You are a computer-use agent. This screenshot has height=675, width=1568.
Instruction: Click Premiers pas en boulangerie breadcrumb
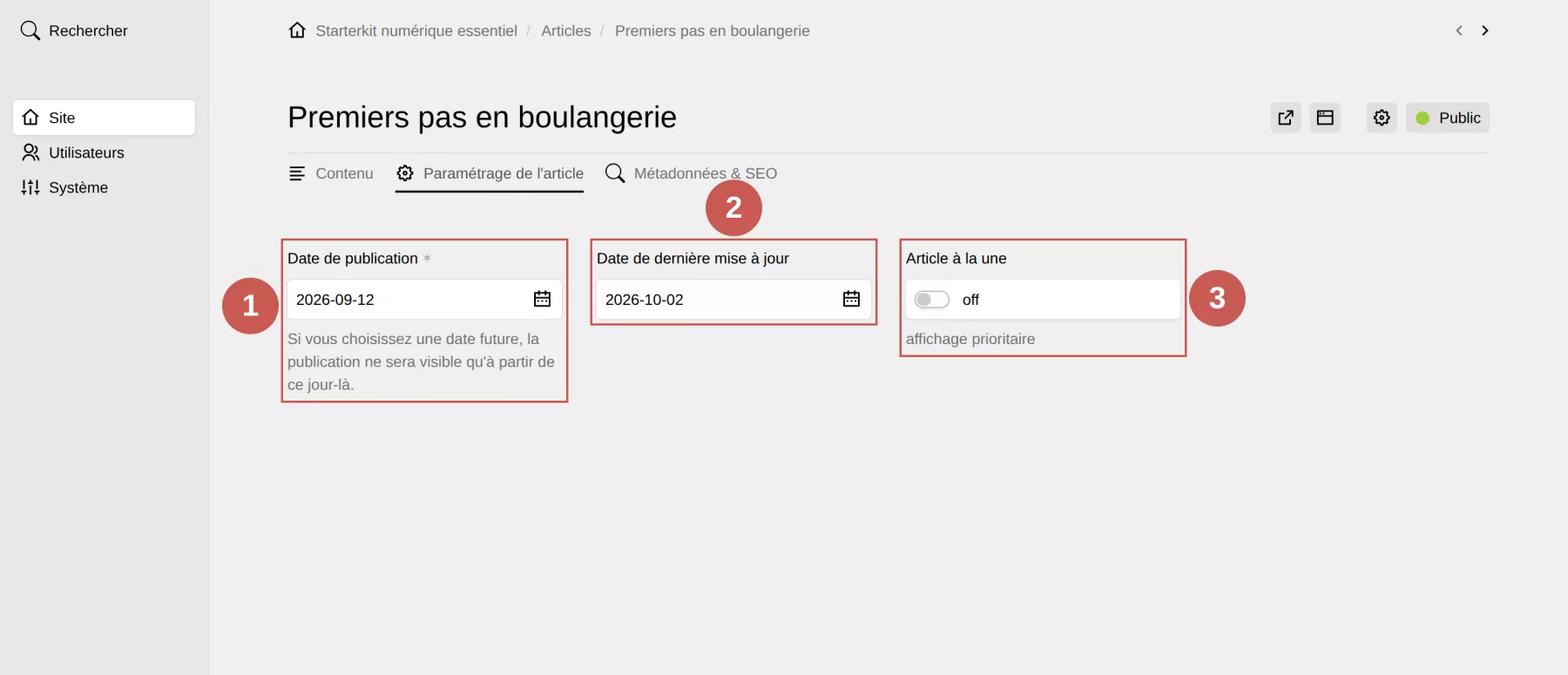coord(713,30)
